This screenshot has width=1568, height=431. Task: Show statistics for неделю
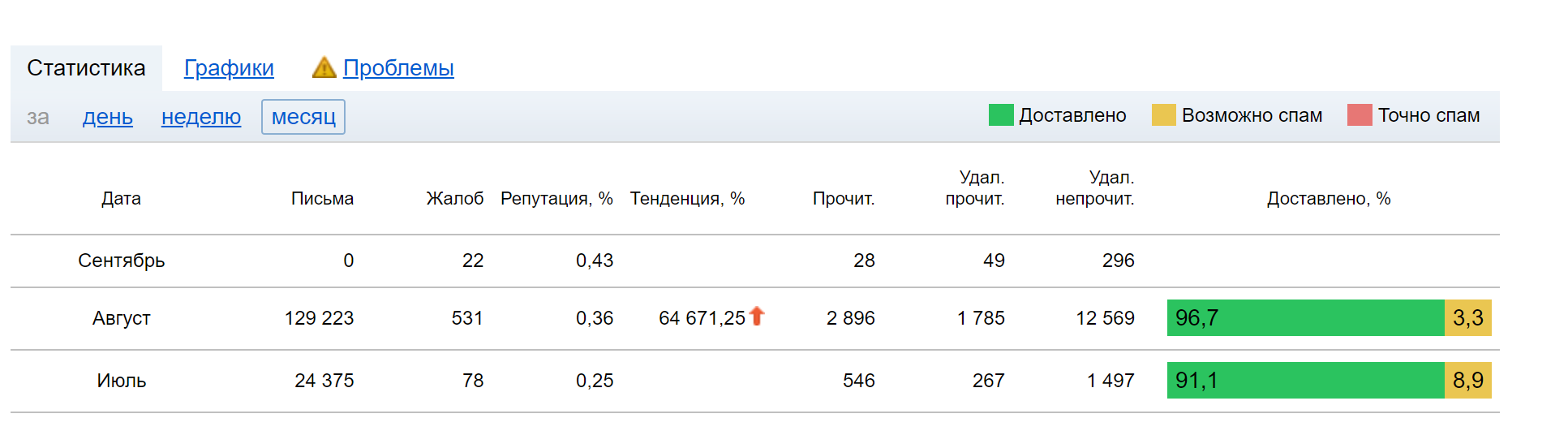[x=201, y=117]
